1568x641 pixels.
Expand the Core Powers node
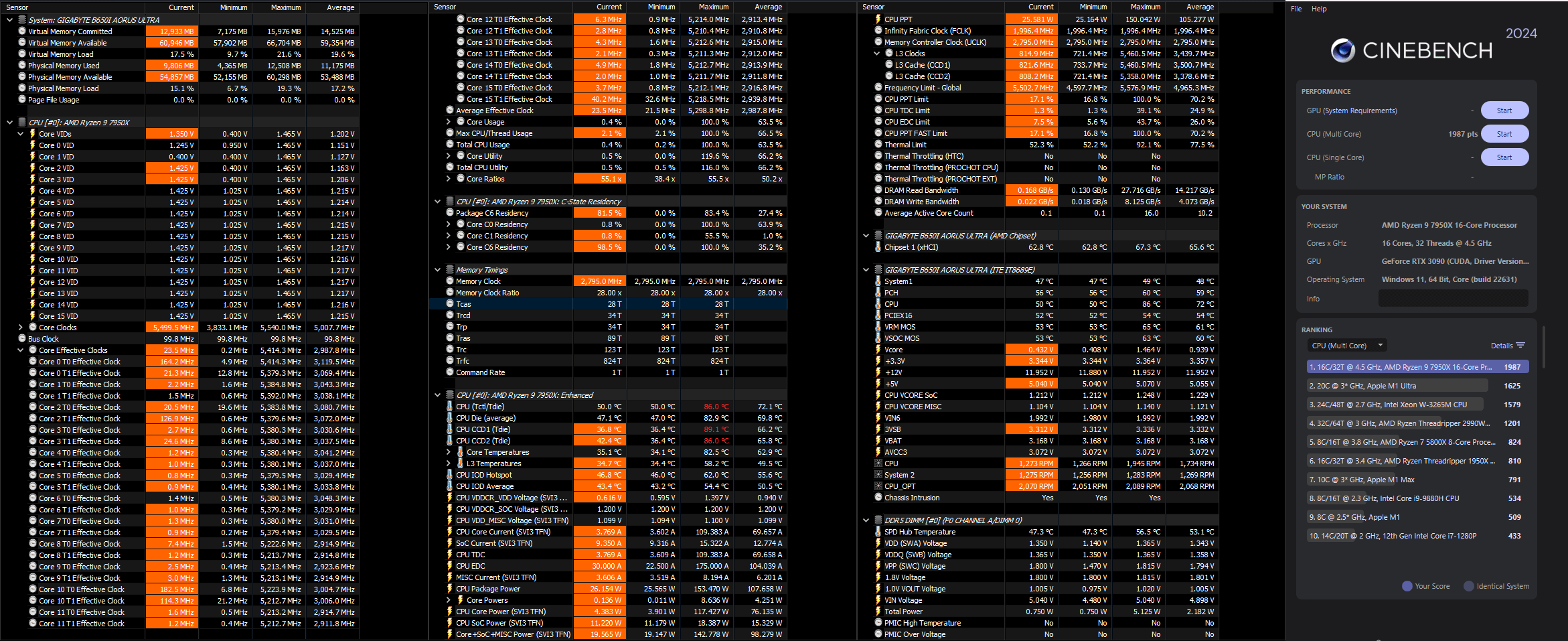click(x=449, y=600)
